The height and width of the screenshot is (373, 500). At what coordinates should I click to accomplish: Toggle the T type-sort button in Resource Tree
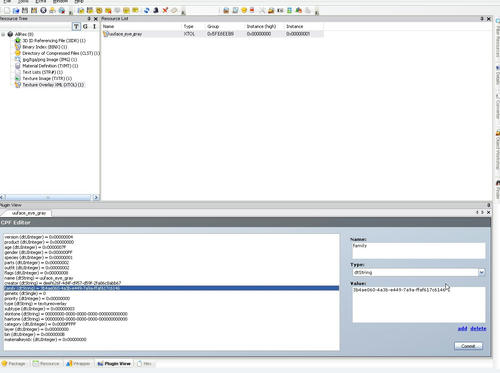(x=76, y=26)
